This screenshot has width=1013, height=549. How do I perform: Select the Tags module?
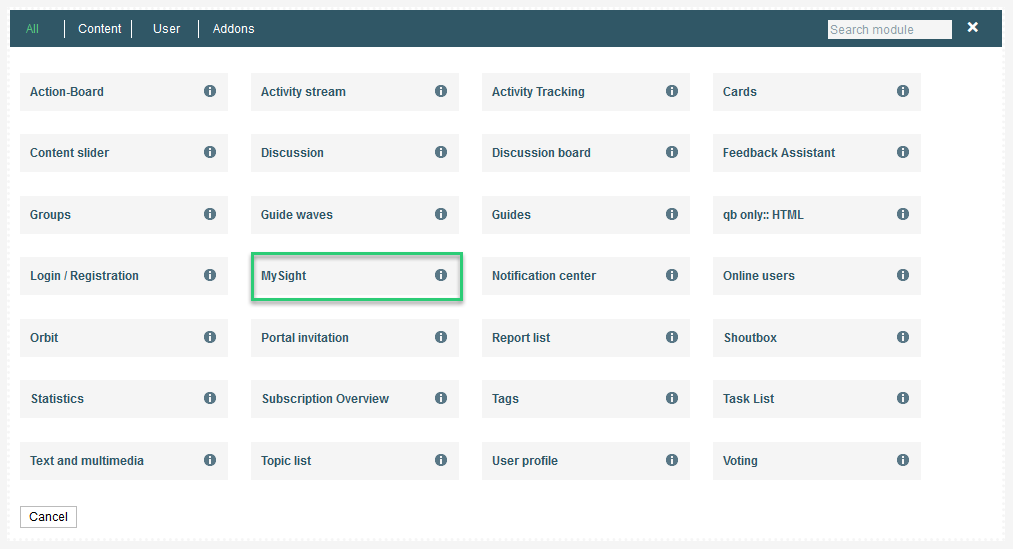[586, 399]
